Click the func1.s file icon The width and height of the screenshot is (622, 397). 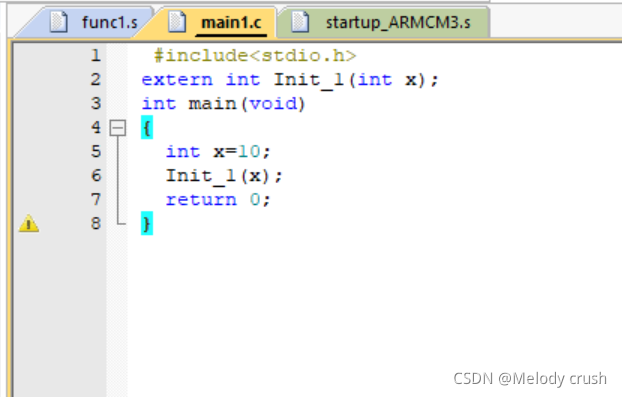pos(59,22)
